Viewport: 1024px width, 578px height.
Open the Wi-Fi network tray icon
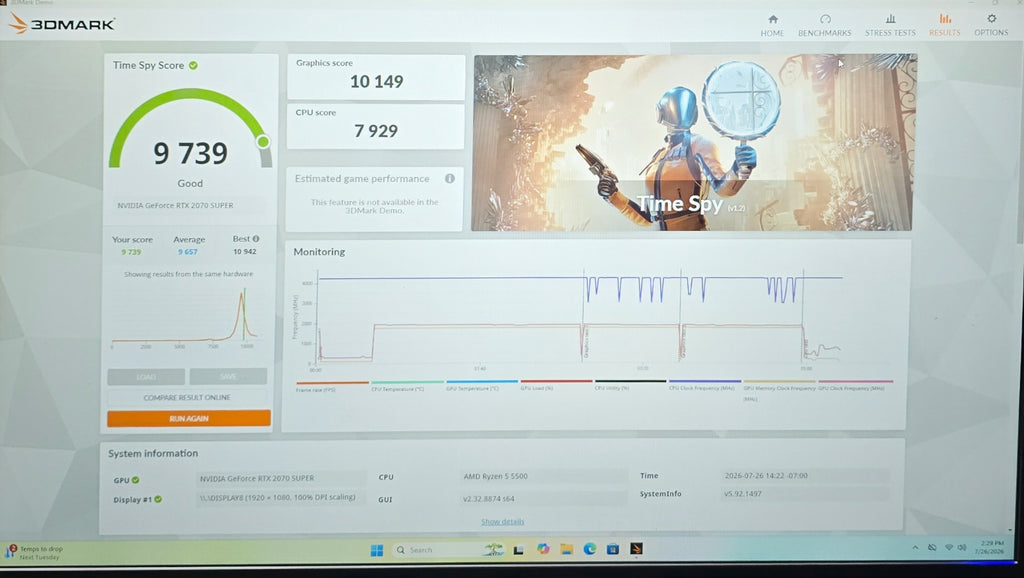point(948,547)
